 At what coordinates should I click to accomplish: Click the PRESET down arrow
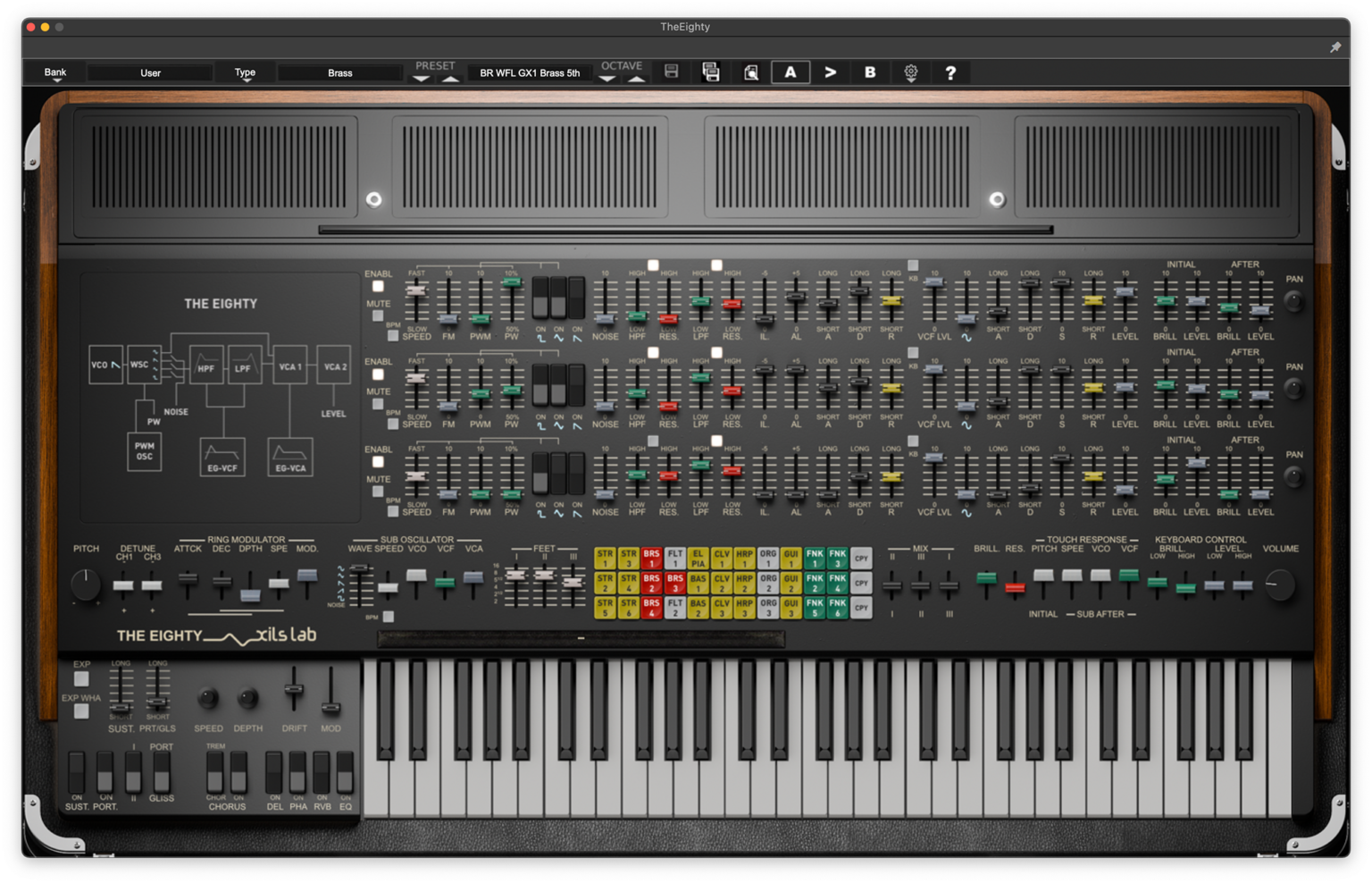(421, 79)
